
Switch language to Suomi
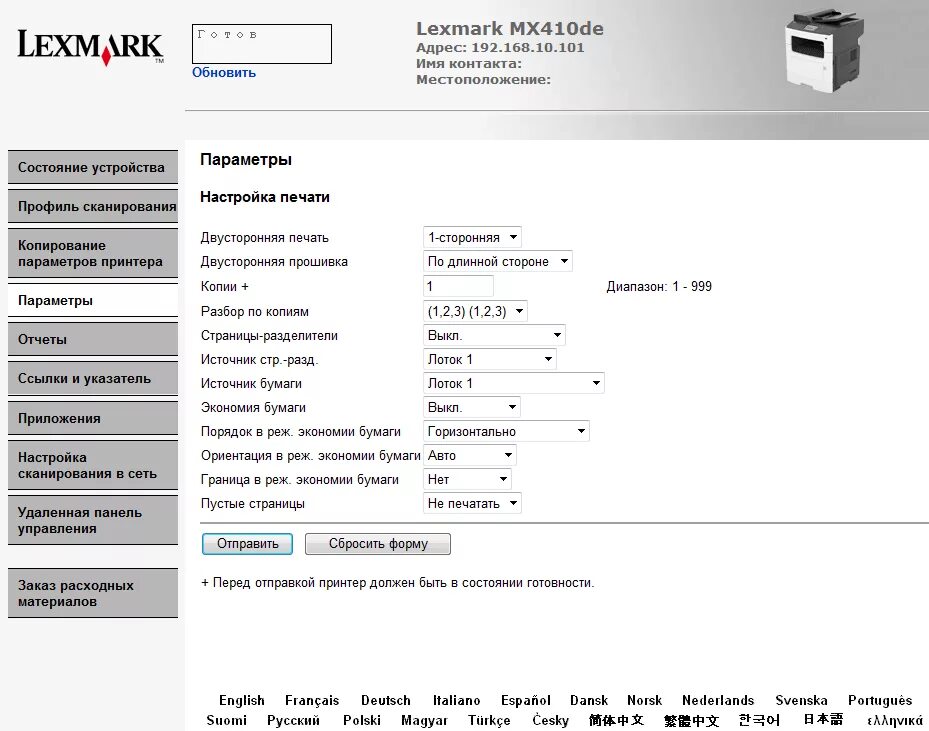[226, 720]
